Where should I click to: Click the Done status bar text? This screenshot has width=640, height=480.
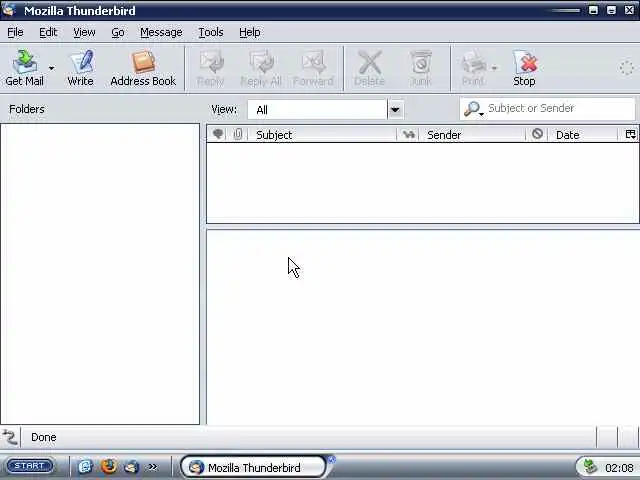coord(44,438)
